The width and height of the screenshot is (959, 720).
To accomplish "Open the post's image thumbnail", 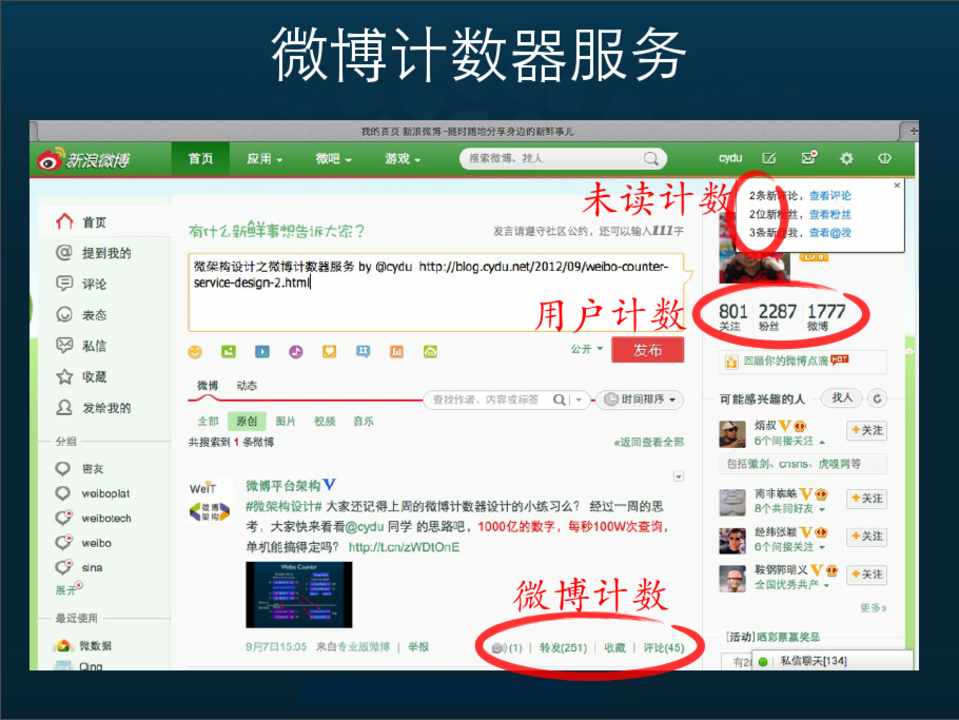I will [299, 594].
